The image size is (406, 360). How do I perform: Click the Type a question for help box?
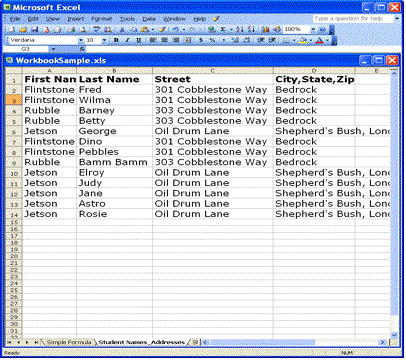tap(353, 19)
